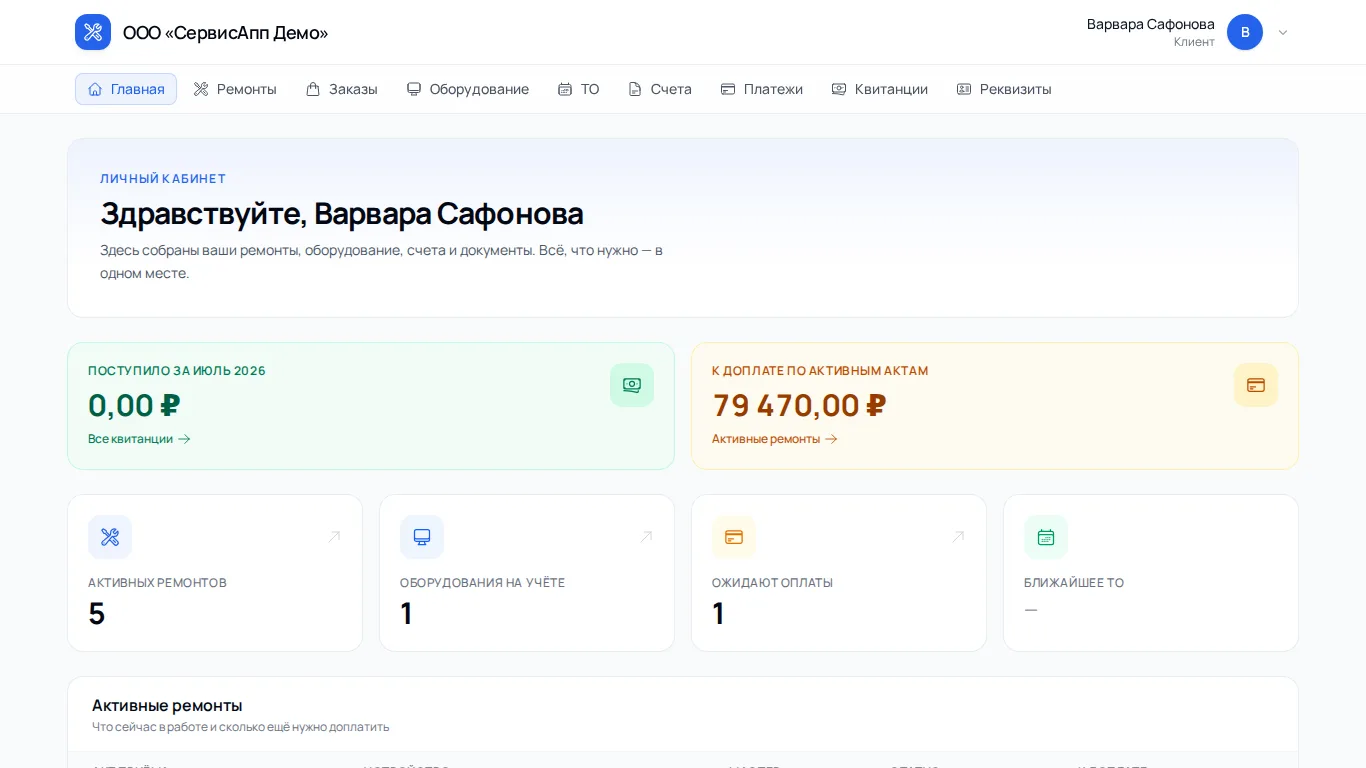Screen dimensions: 1366x768
Task: Click the Здравствуйте, Варвара Сафонова heading
Action: [342, 214]
